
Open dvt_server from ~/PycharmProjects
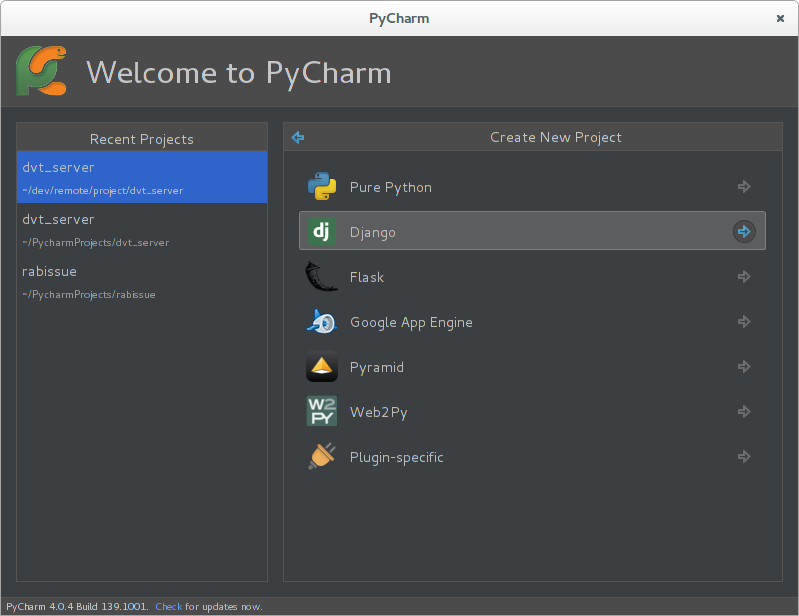[x=142, y=229]
